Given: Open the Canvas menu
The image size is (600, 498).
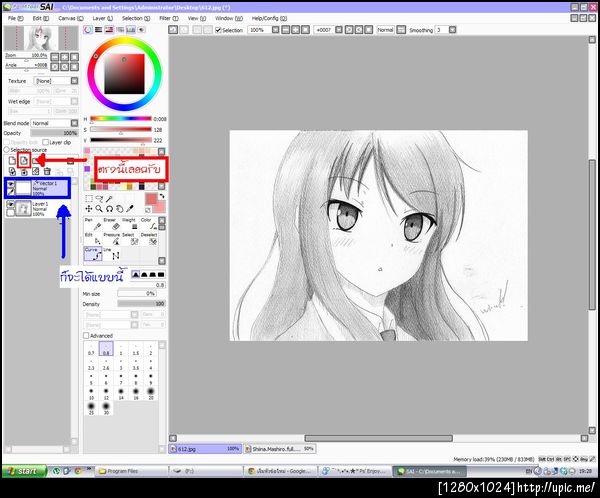Looking at the screenshot, I should pos(71,18).
